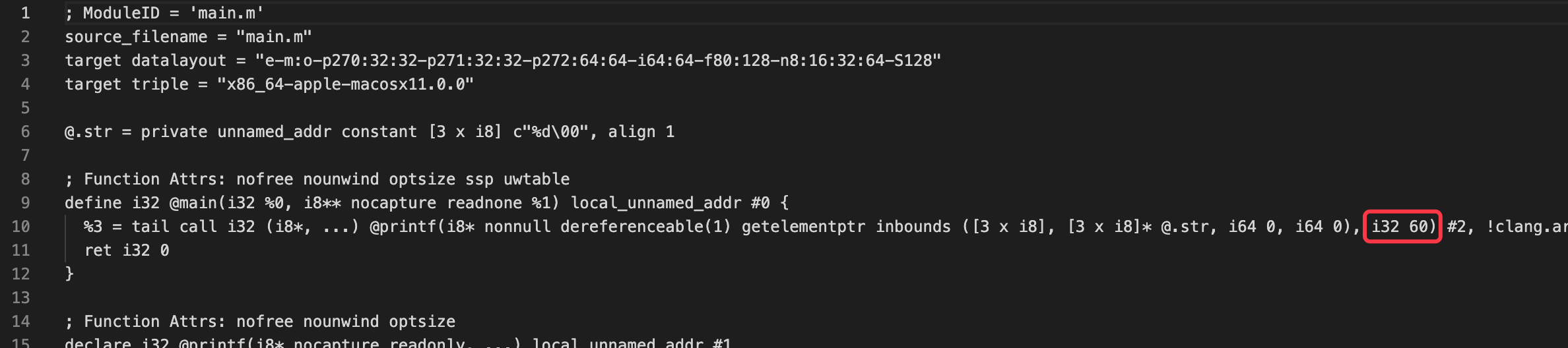The height and width of the screenshot is (348, 1568).
Task: Click the 'target datalayout' line
Action: (x=503, y=61)
